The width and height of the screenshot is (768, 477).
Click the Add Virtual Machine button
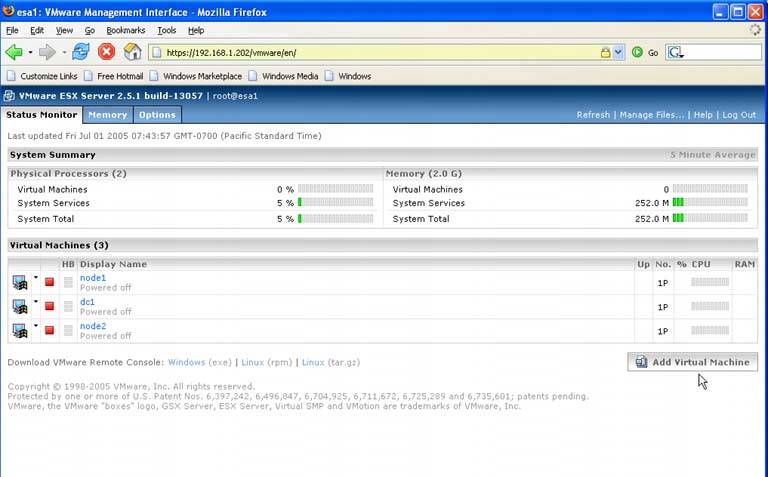pos(692,362)
